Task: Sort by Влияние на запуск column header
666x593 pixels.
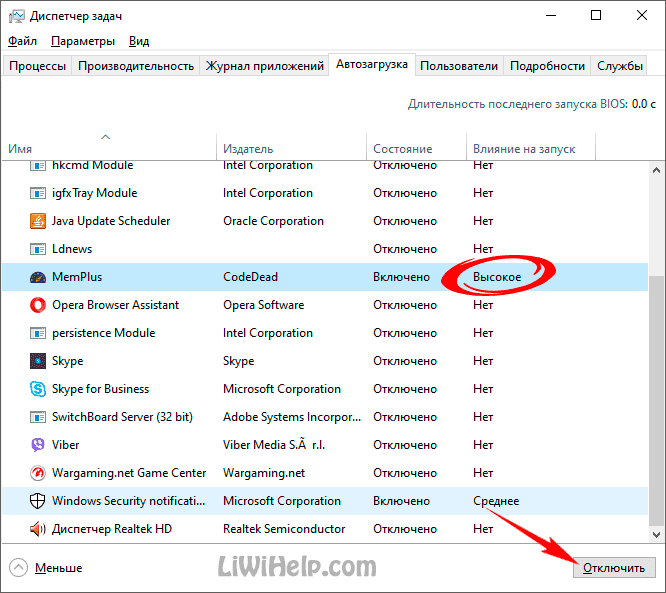Action: 531,149
